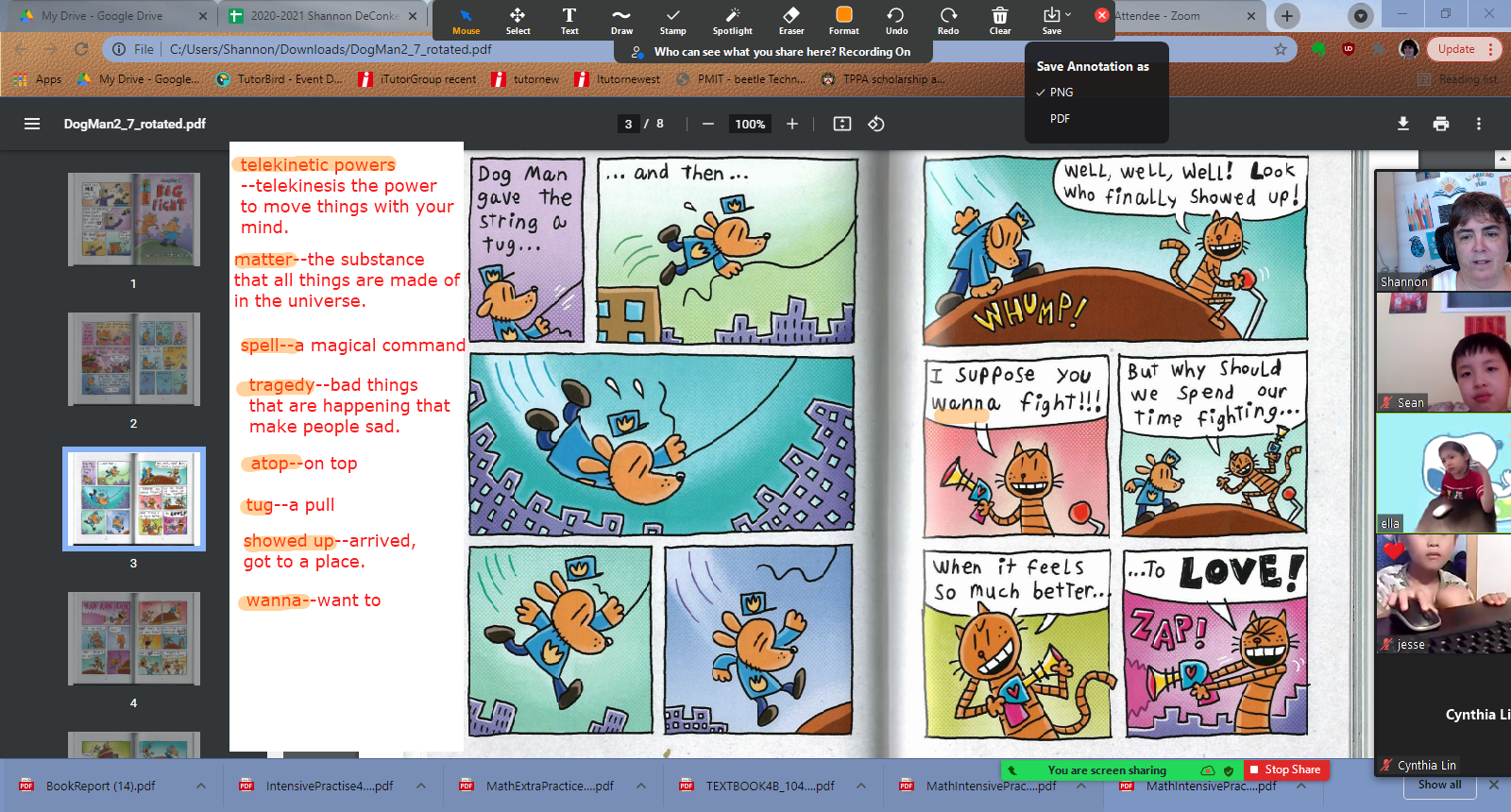Select the Mouse annotation tool
1511x812 pixels.
pos(466,21)
